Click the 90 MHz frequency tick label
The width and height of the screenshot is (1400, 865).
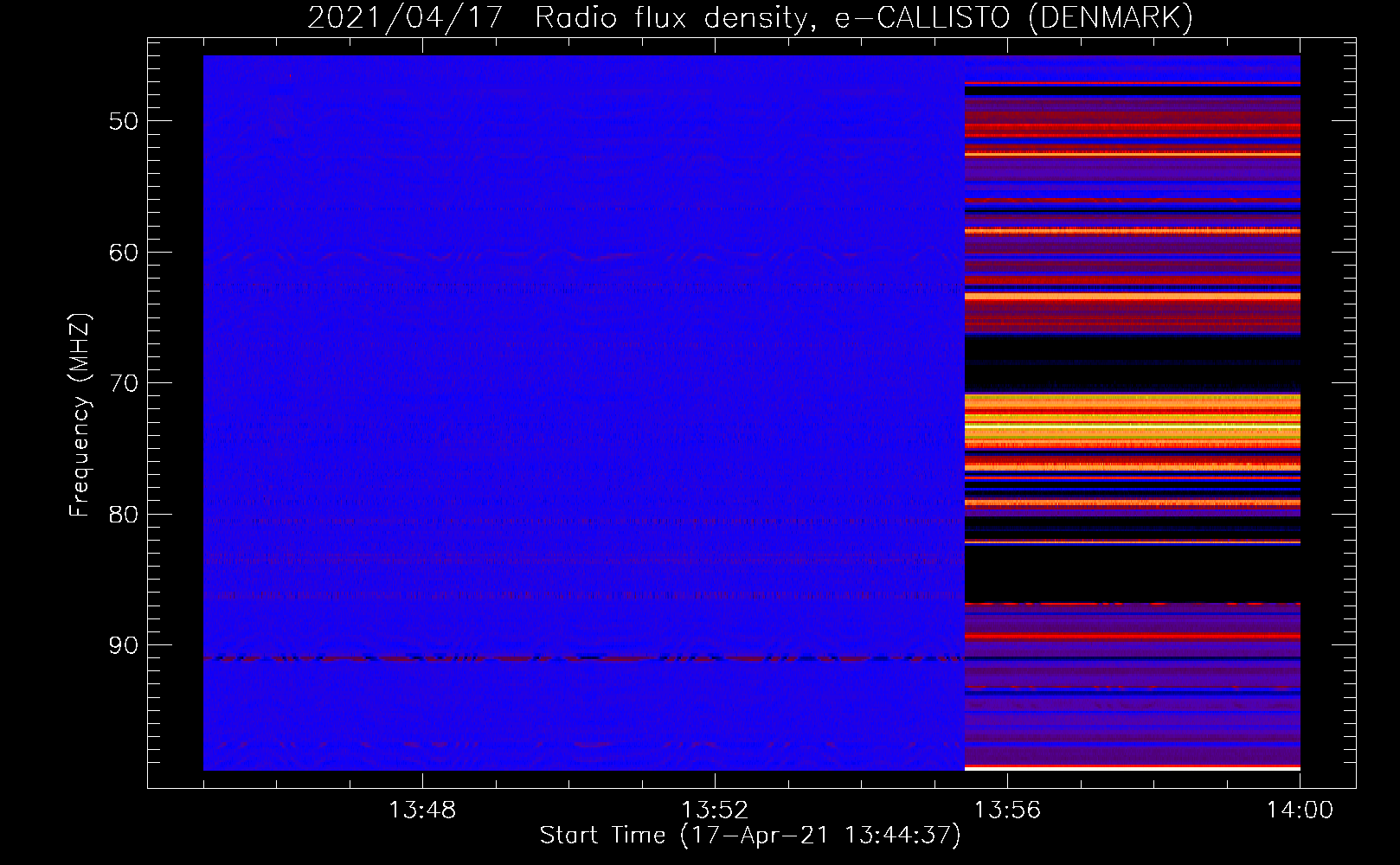coord(124,646)
